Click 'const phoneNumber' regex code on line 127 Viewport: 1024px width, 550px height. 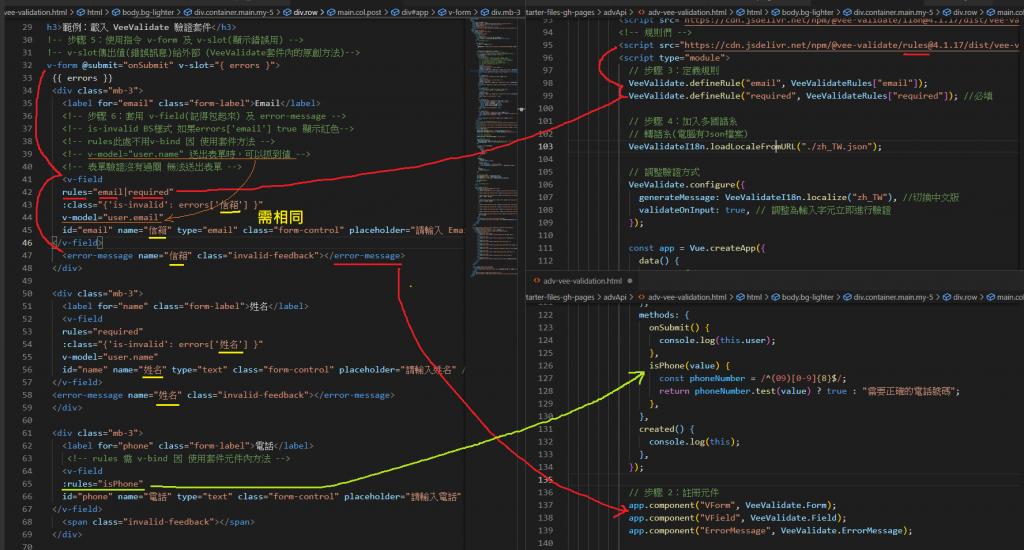tap(753, 378)
